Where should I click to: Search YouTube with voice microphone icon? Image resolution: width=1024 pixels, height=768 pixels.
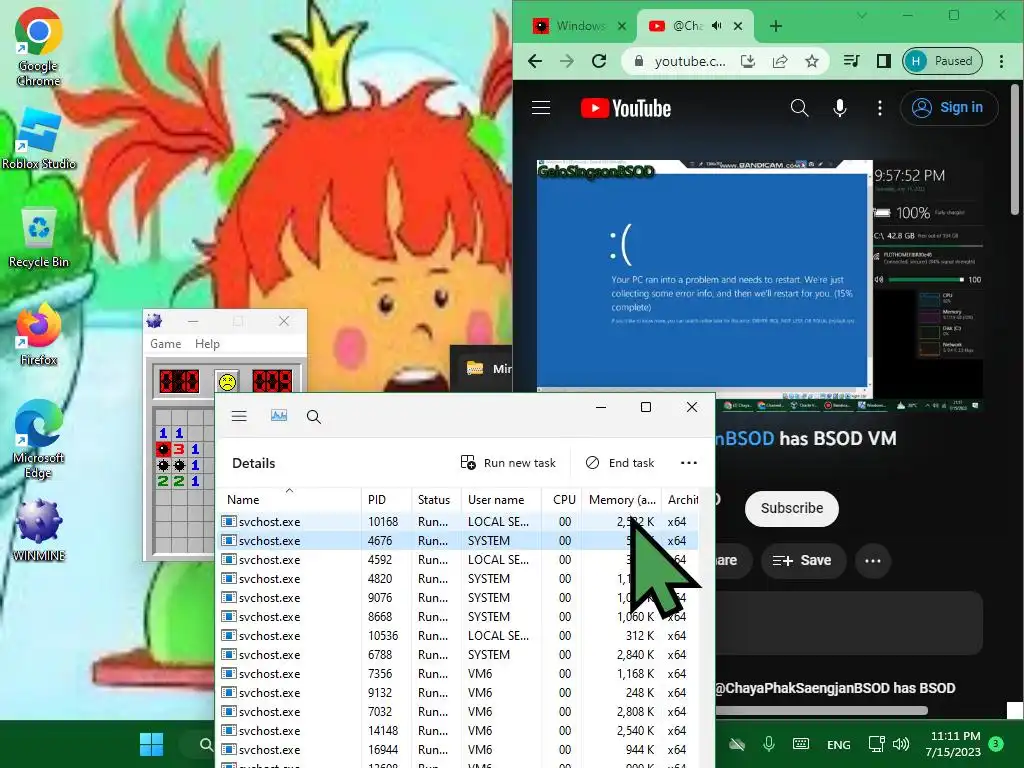tap(840, 108)
